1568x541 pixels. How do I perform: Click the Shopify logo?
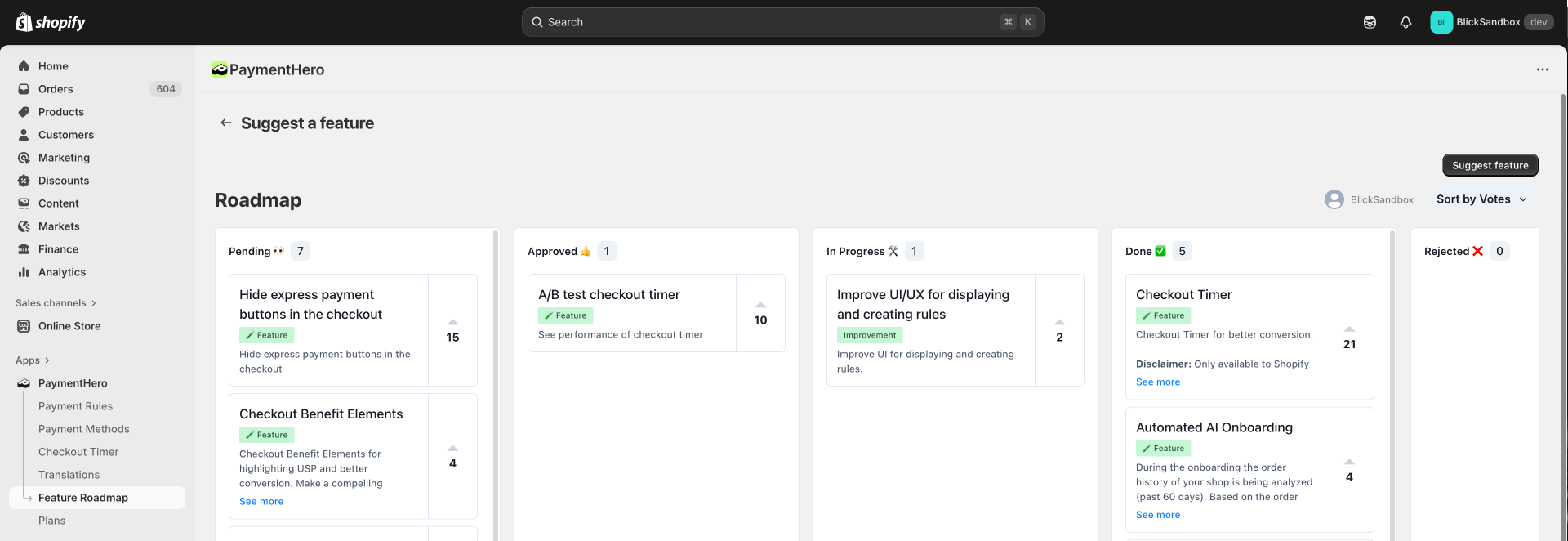click(51, 22)
